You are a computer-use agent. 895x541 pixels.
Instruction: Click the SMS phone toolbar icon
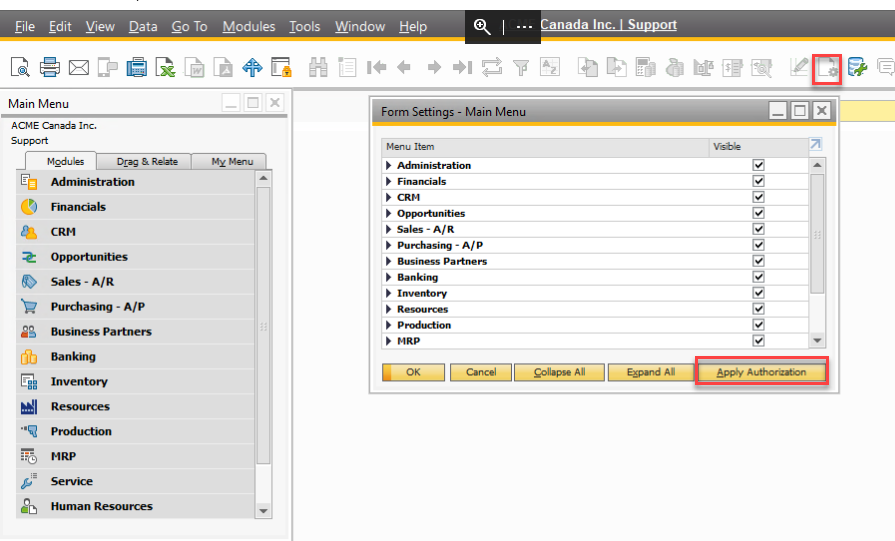pyautogui.click(x=107, y=67)
